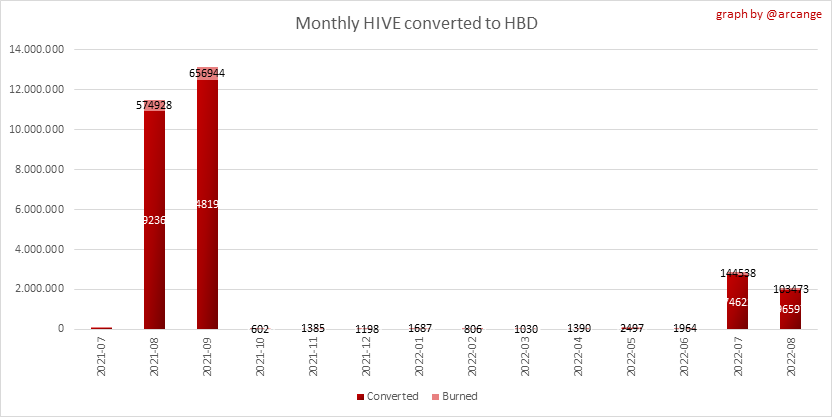Viewport: 832px width, 417px height.
Task: Click the data label 806
Action: pyautogui.click(x=472, y=329)
